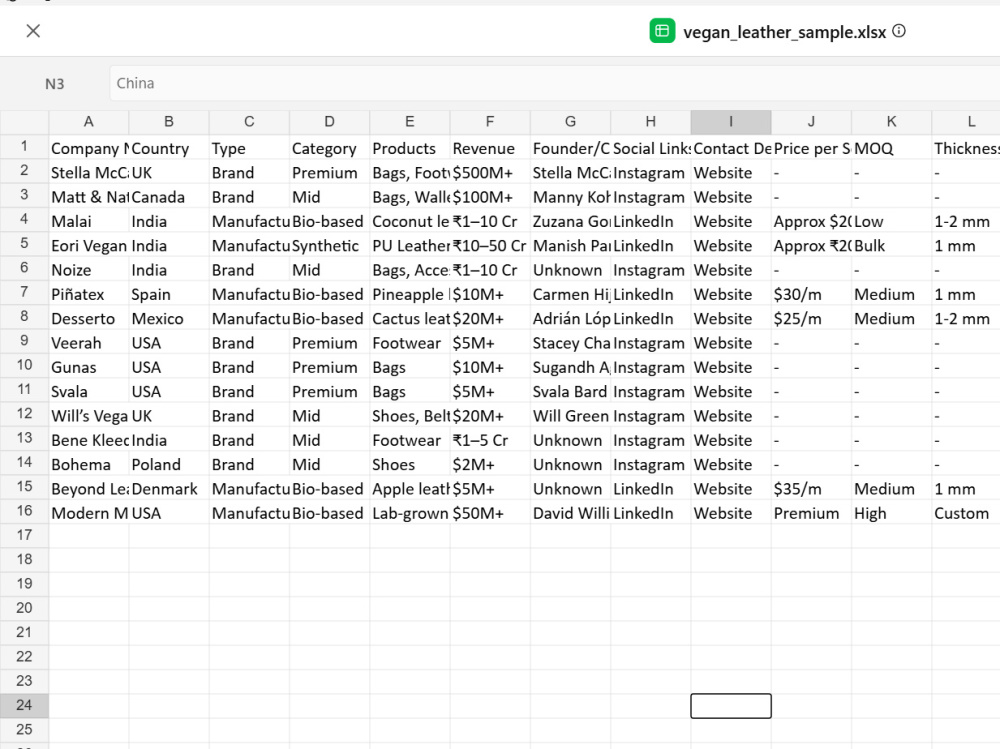Click the Synthetic category cell

point(330,246)
